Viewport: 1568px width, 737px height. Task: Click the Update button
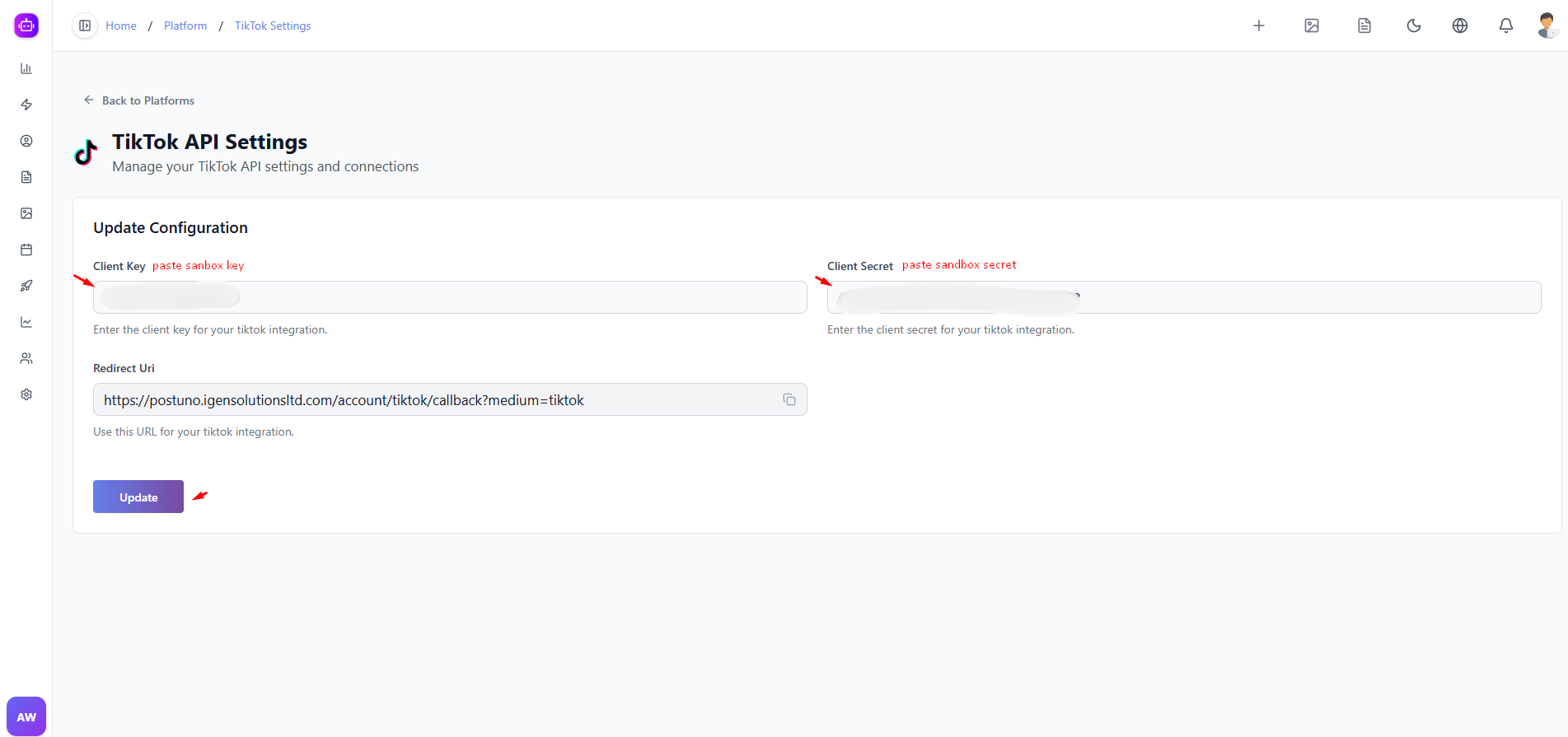click(x=138, y=497)
